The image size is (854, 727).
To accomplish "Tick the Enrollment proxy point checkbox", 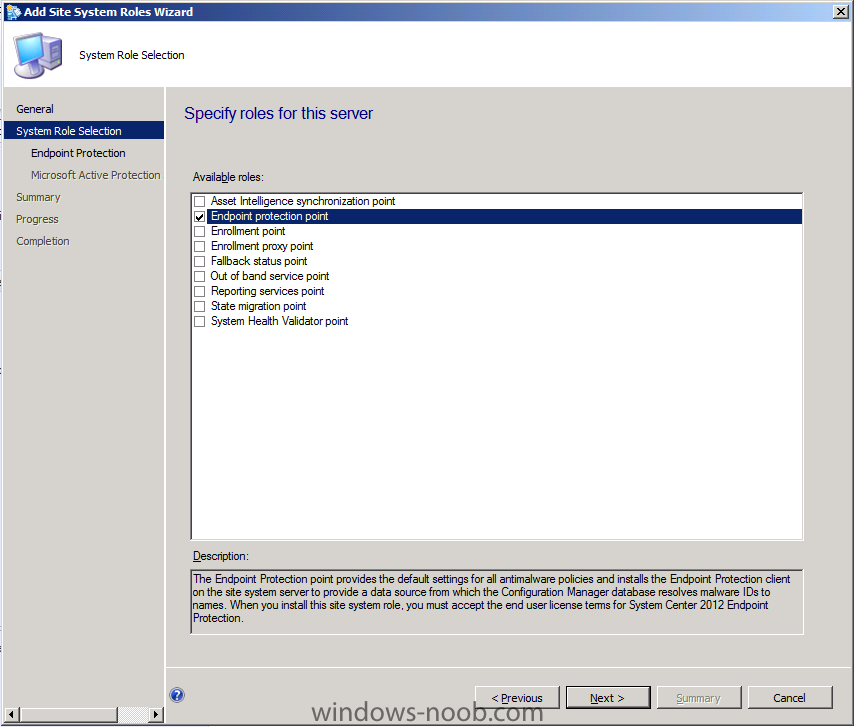I will (200, 247).
